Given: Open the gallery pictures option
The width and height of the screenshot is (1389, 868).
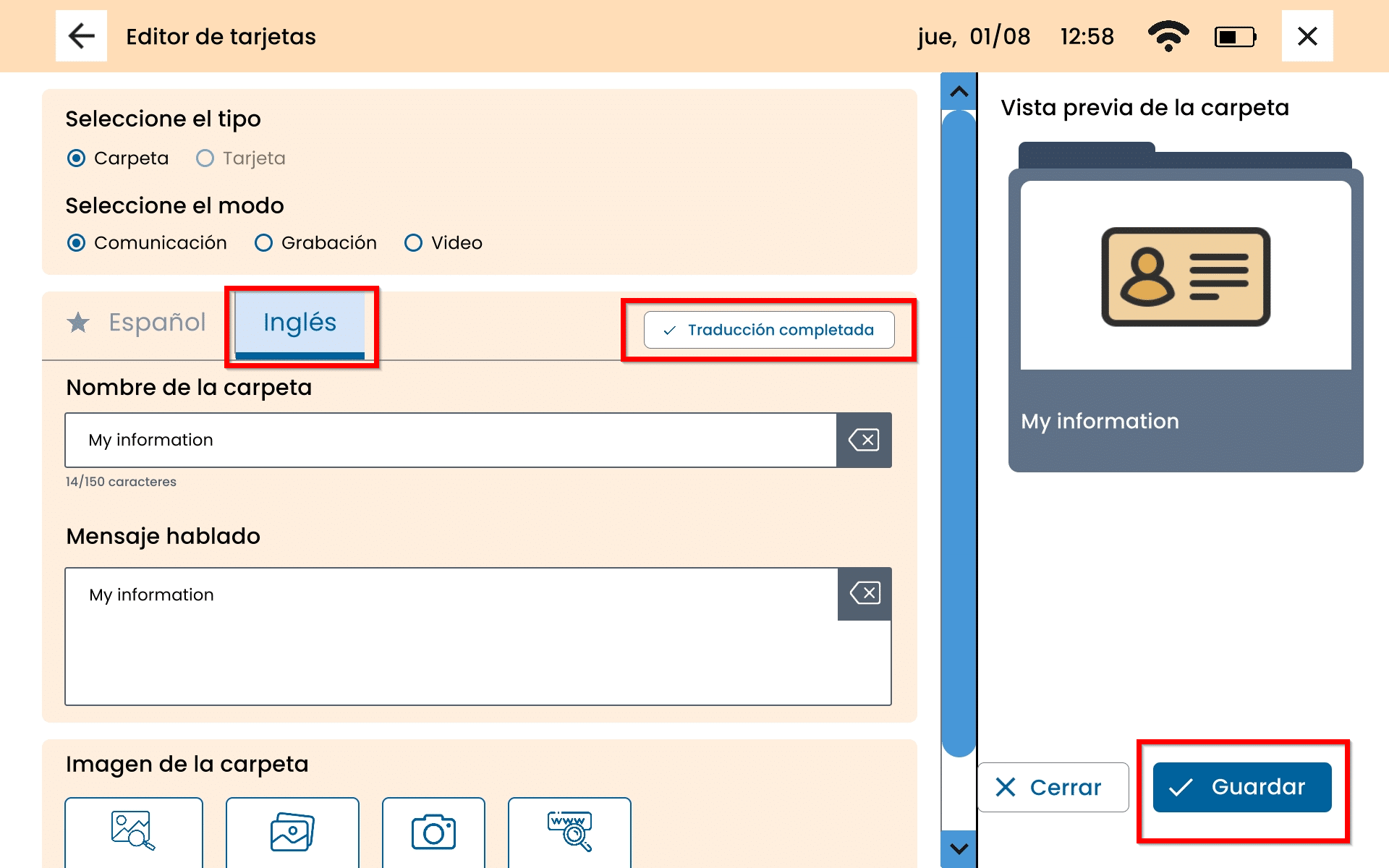Looking at the screenshot, I should coord(292,832).
